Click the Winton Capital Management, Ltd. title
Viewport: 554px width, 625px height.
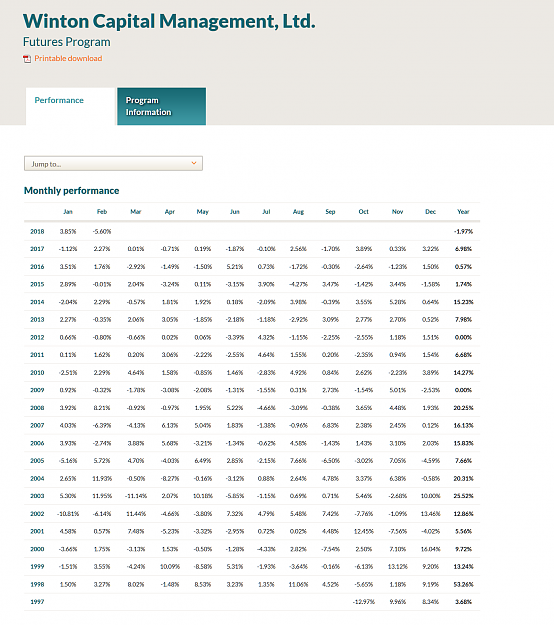[x=169, y=21]
